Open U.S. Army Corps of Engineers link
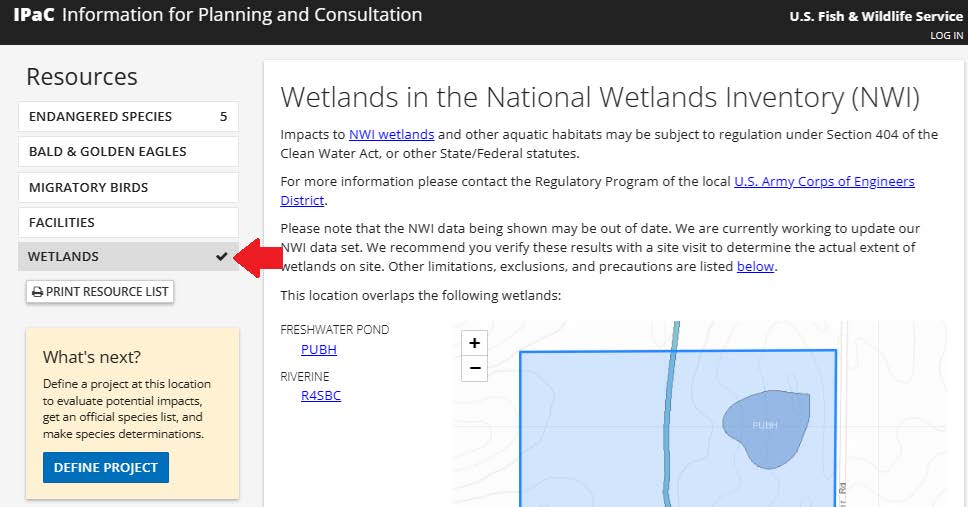 [x=824, y=182]
